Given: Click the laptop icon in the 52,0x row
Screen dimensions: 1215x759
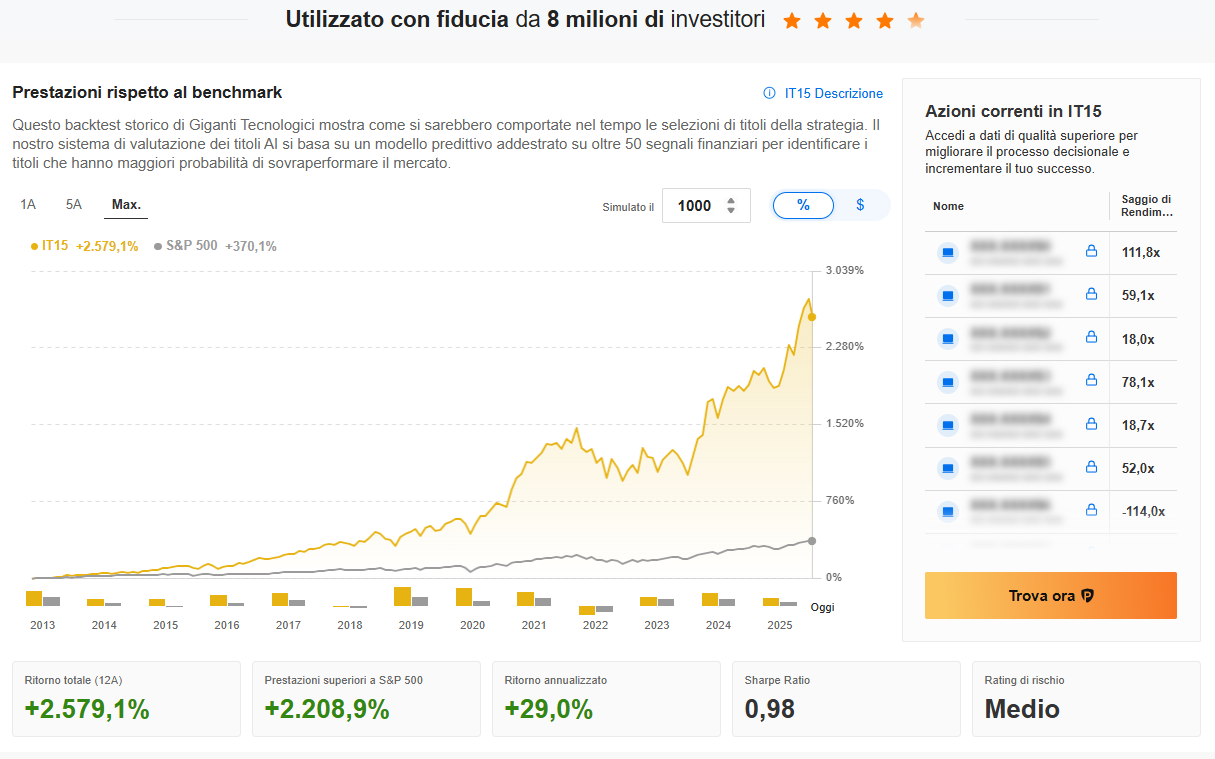Looking at the screenshot, I should pos(948,468).
